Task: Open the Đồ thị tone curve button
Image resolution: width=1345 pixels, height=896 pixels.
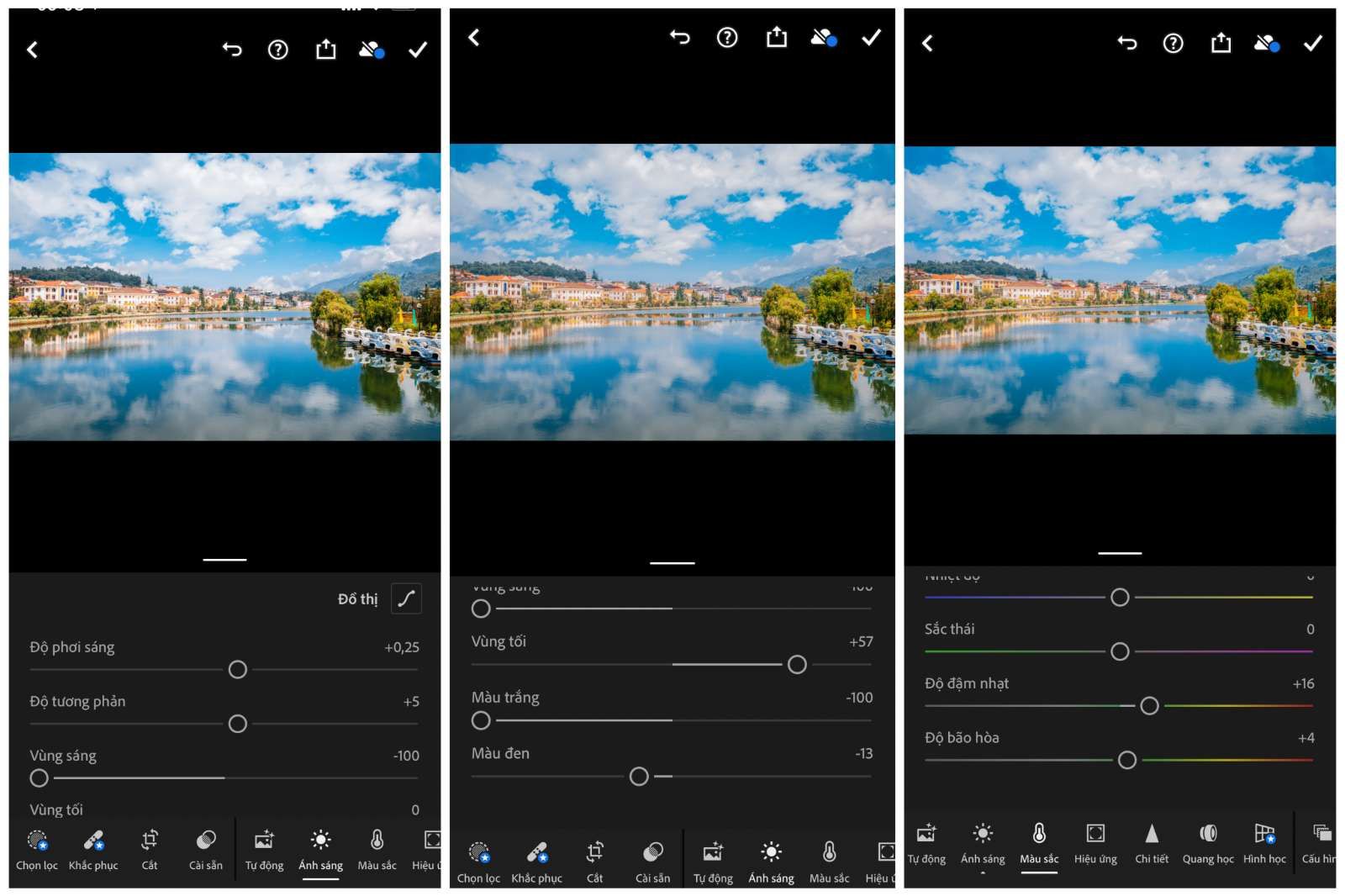Action: click(x=406, y=598)
